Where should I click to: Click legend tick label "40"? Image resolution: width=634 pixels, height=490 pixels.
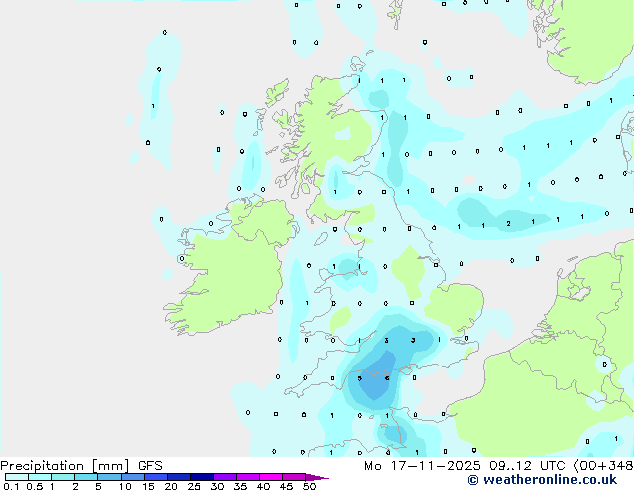[x=263, y=486]
